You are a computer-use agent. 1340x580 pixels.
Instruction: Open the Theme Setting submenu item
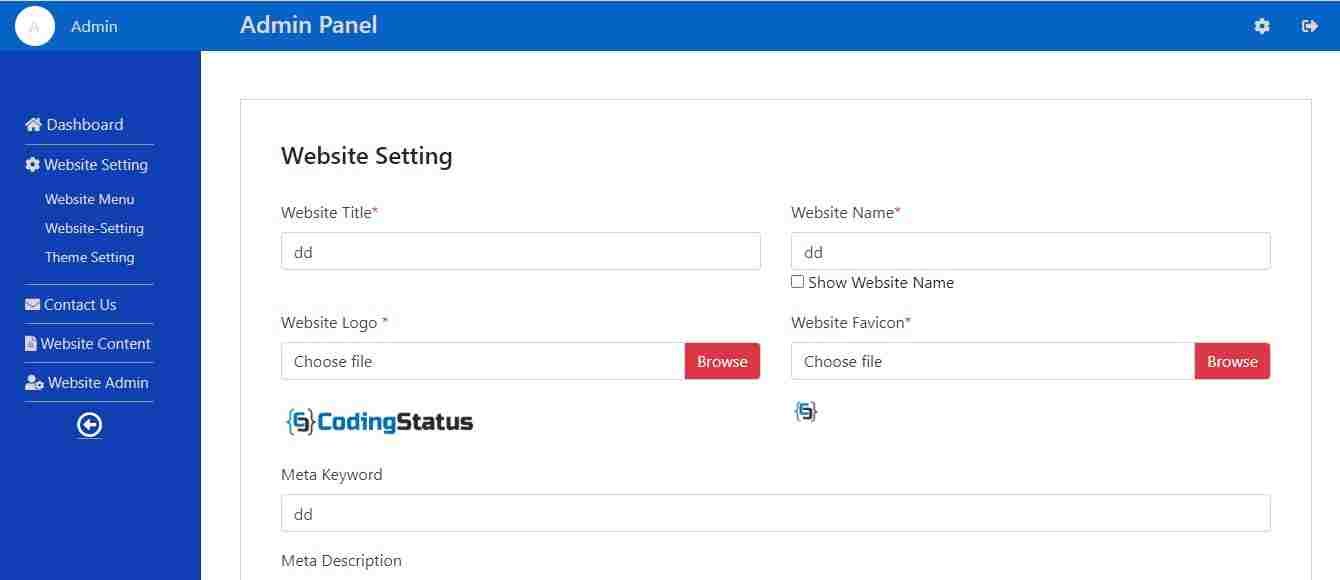click(88, 257)
